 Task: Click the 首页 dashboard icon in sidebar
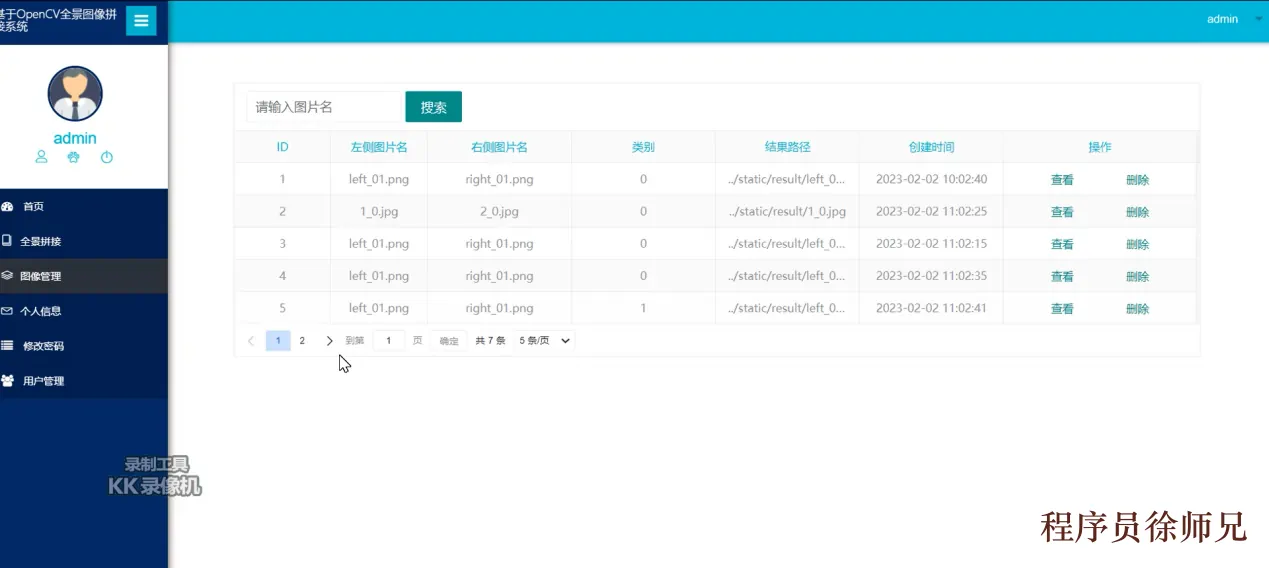(x=7, y=206)
